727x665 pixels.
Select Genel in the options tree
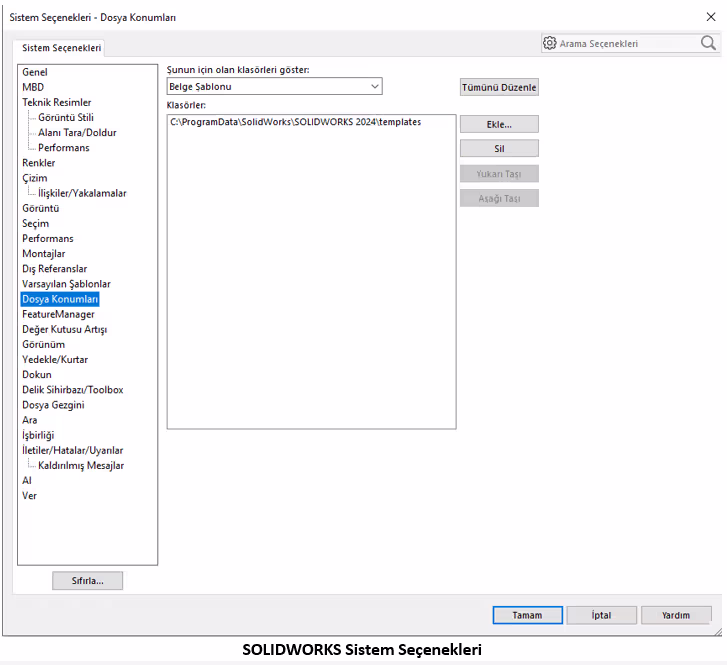[x=35, y=72]
